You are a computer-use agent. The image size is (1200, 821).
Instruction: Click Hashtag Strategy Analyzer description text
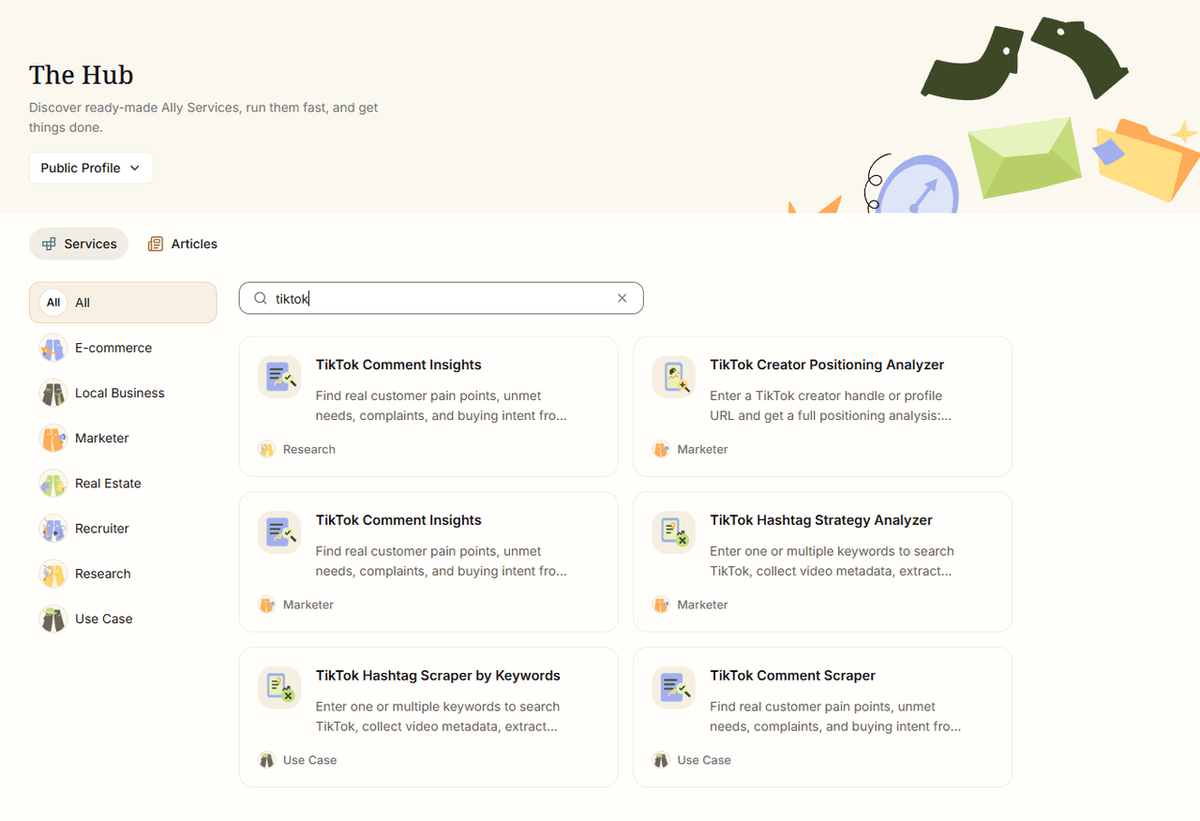tap(832, 561)
